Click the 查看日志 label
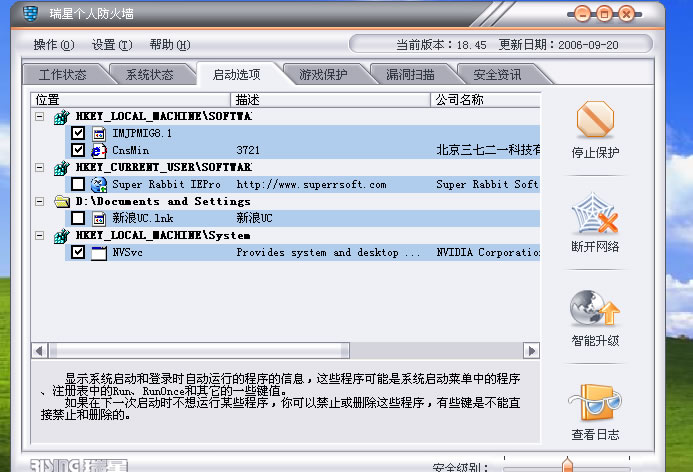Image resolution: width=693 pixels, height=472 pixels. (595, 435)
